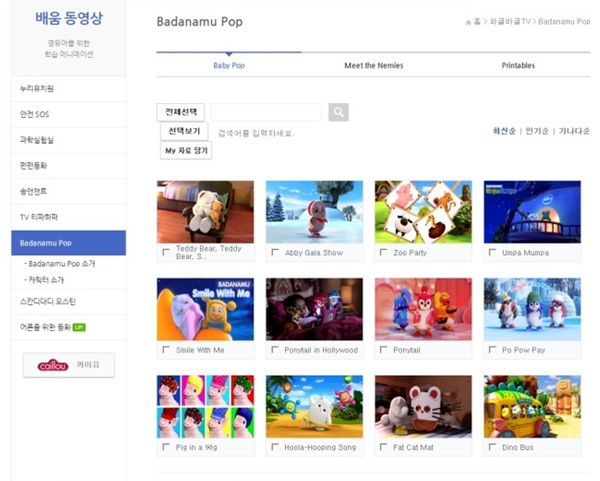This screenshot has height=481, width=600.
Task: Click the Badanamu Pop page heading
Action: pos(200,21)
